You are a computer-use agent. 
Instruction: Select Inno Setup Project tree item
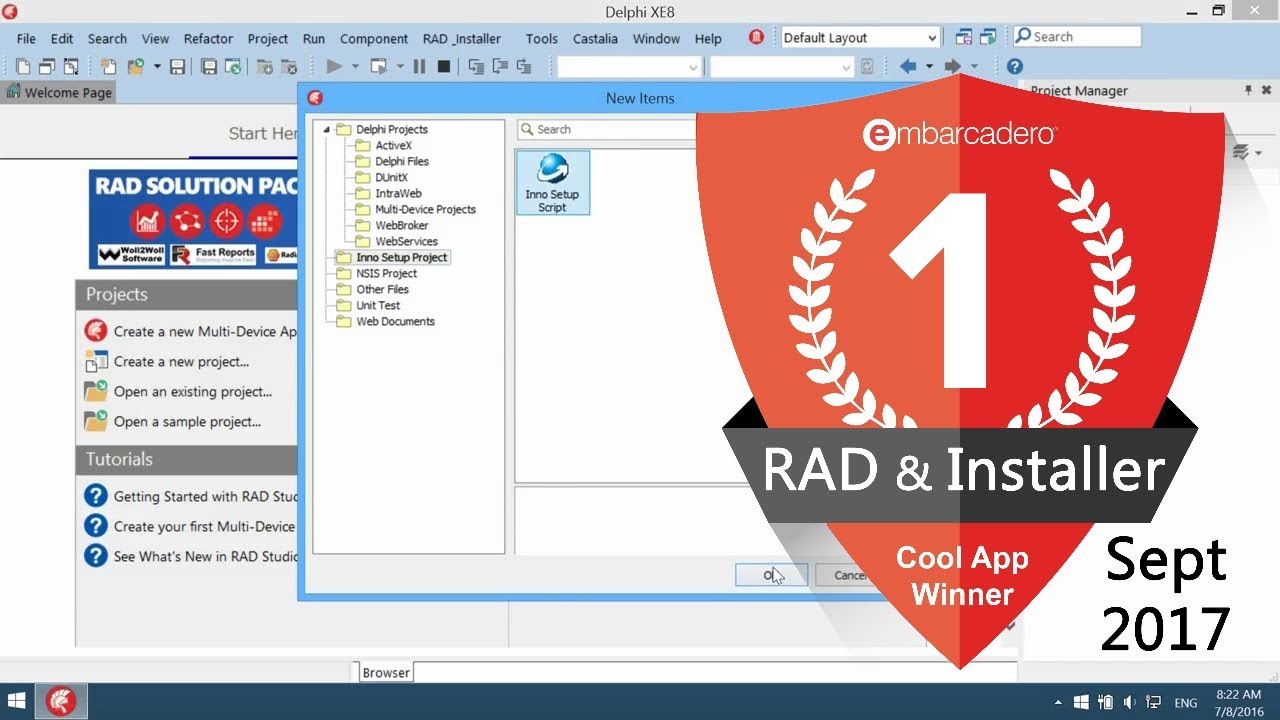click(402, 257)
